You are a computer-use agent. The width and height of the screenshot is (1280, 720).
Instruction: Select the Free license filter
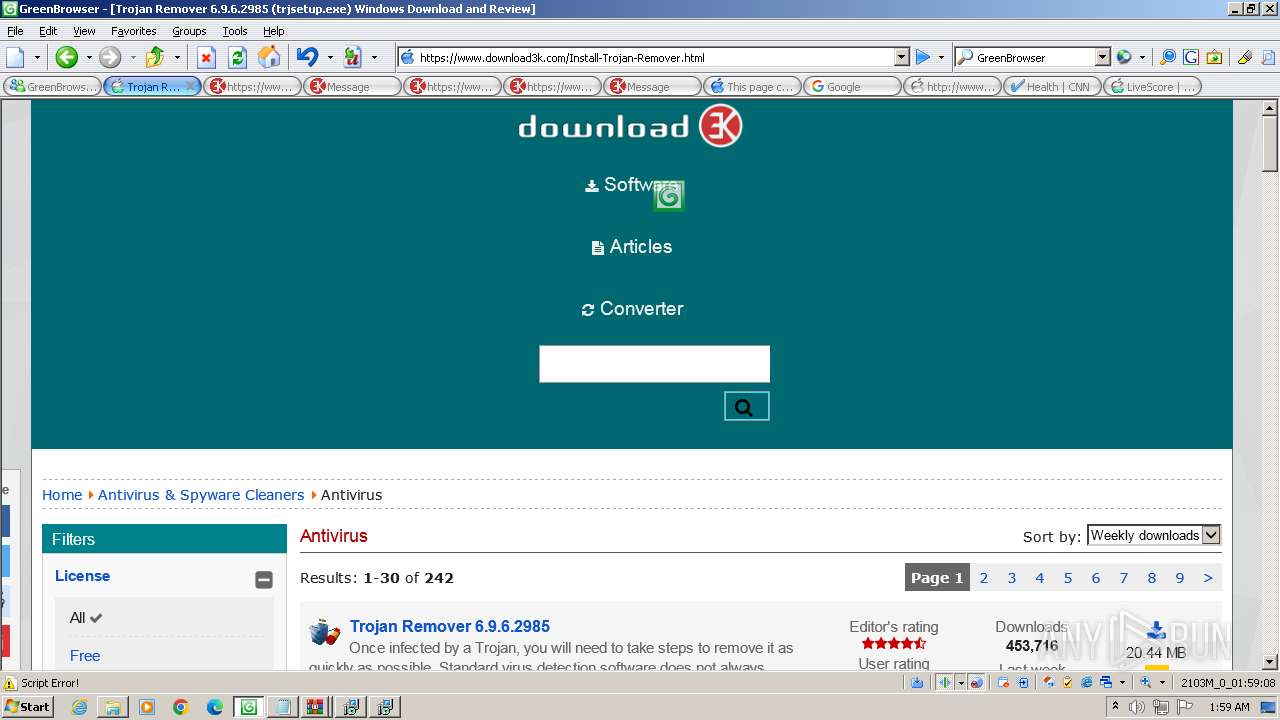pyautogui.click(x=85, y=656)
